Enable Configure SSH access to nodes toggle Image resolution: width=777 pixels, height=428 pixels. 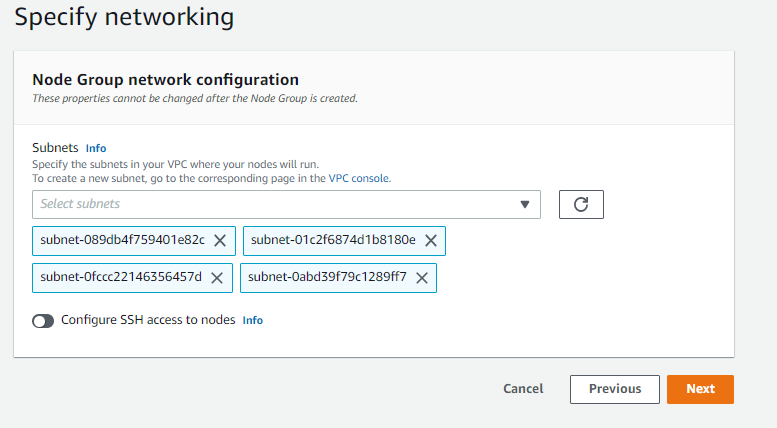[43, 321]
